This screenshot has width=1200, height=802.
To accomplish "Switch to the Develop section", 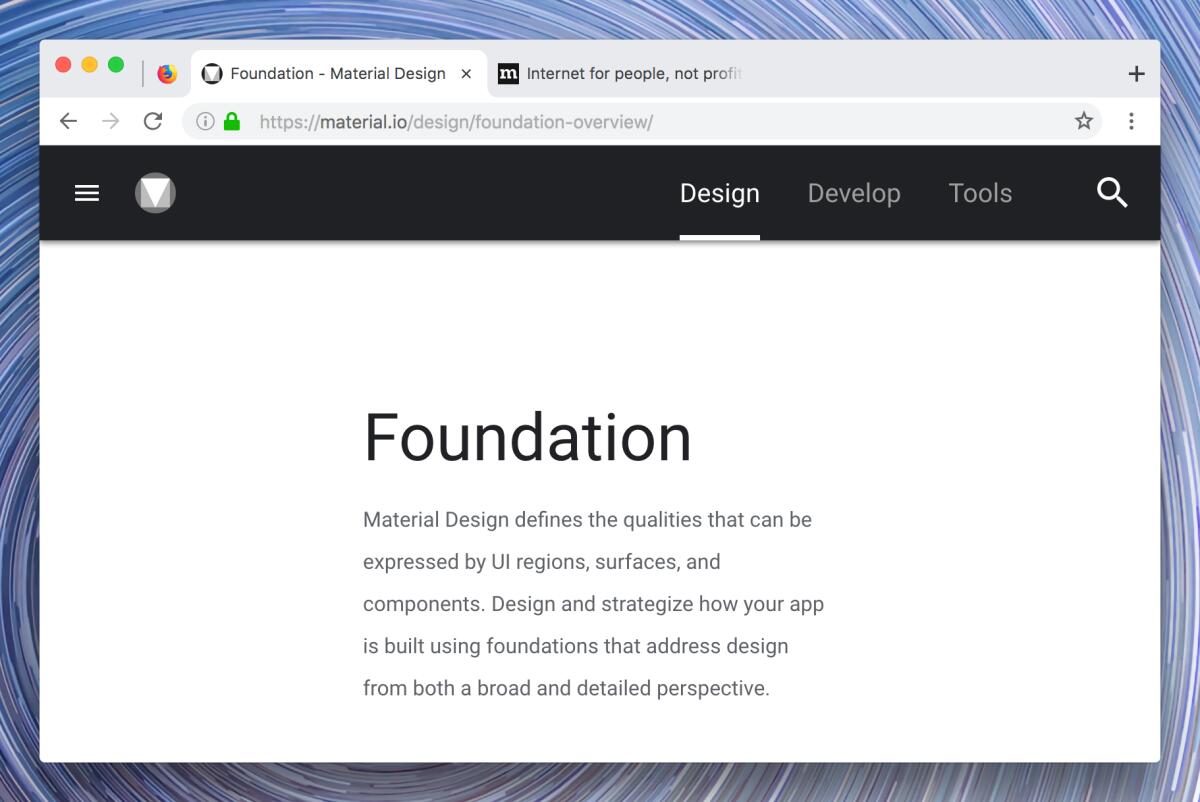I will click(x=854, y=193).
